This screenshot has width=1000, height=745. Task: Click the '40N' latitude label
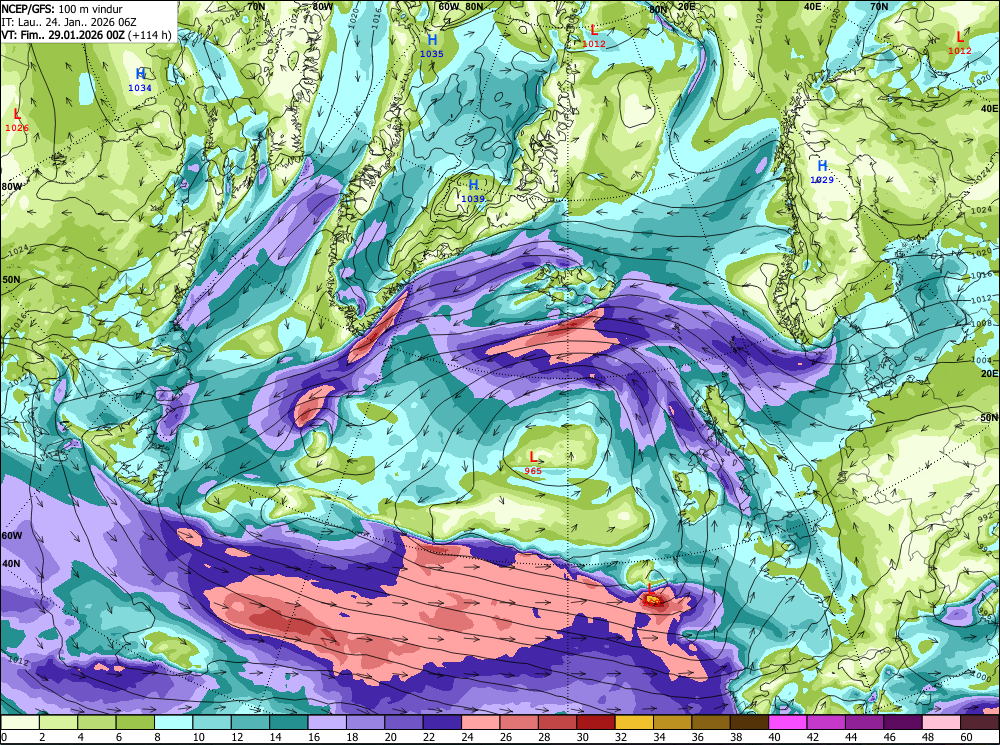[x=11, y=564]
